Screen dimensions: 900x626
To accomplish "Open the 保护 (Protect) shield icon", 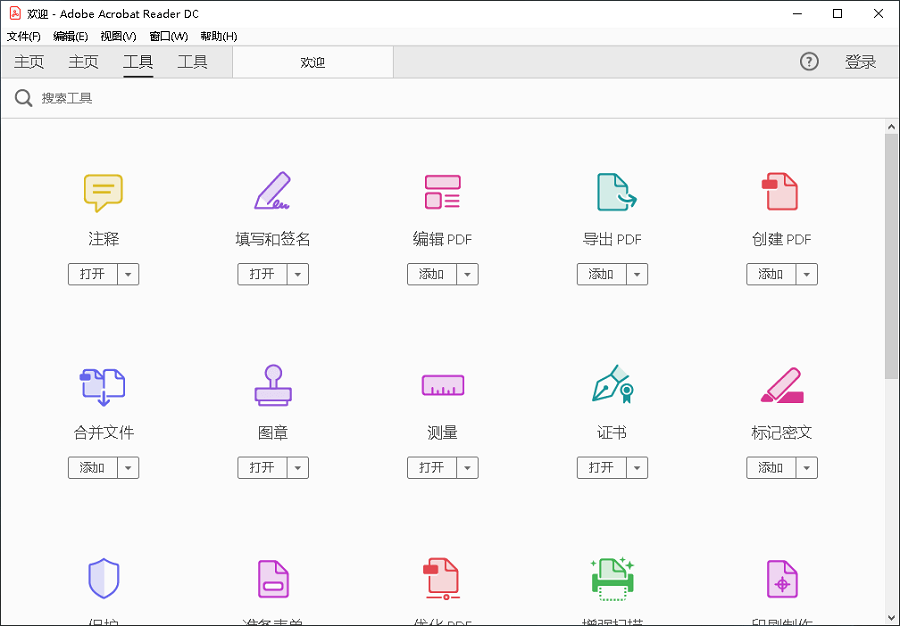I will pyautogui.click(x=103, y=578).
